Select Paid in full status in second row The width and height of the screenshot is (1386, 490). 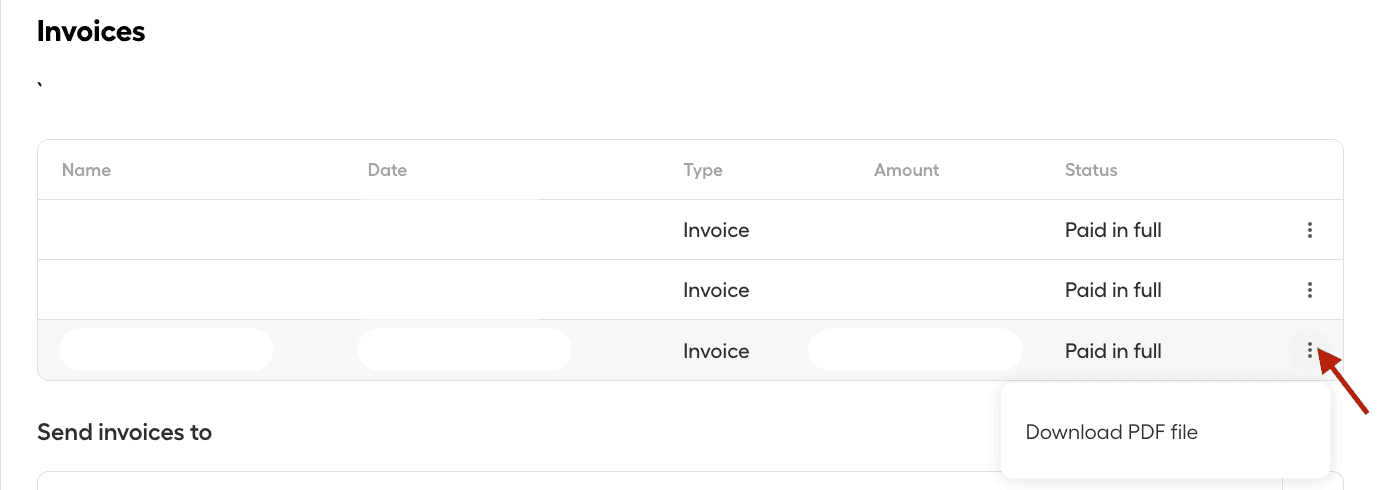coord(1112,290)
